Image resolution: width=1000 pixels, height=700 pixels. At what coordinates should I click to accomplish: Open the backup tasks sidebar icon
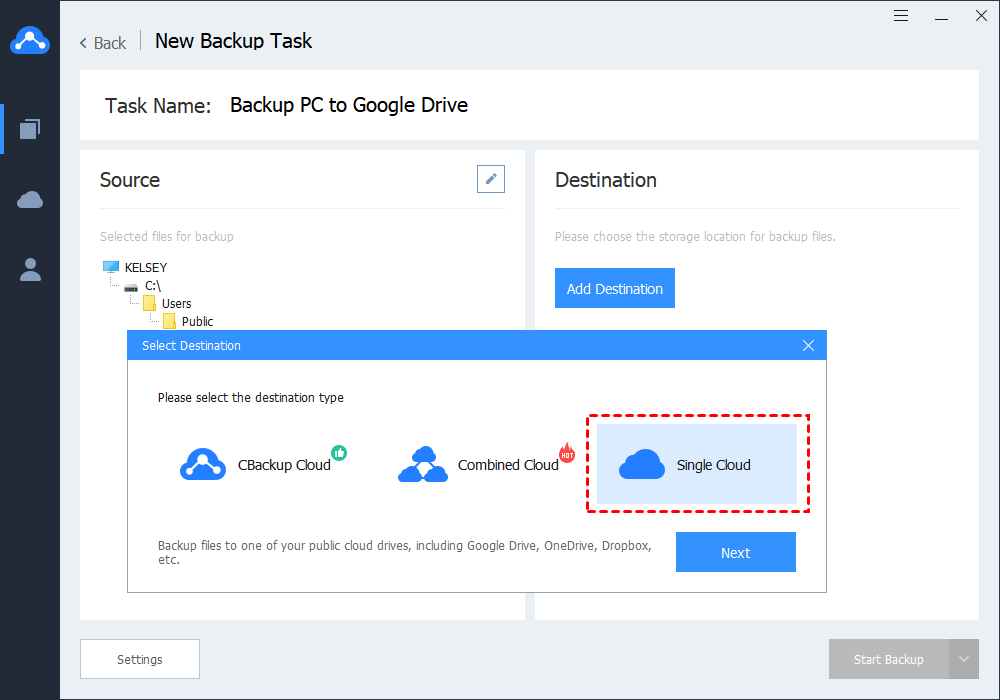tap(30, 129)
